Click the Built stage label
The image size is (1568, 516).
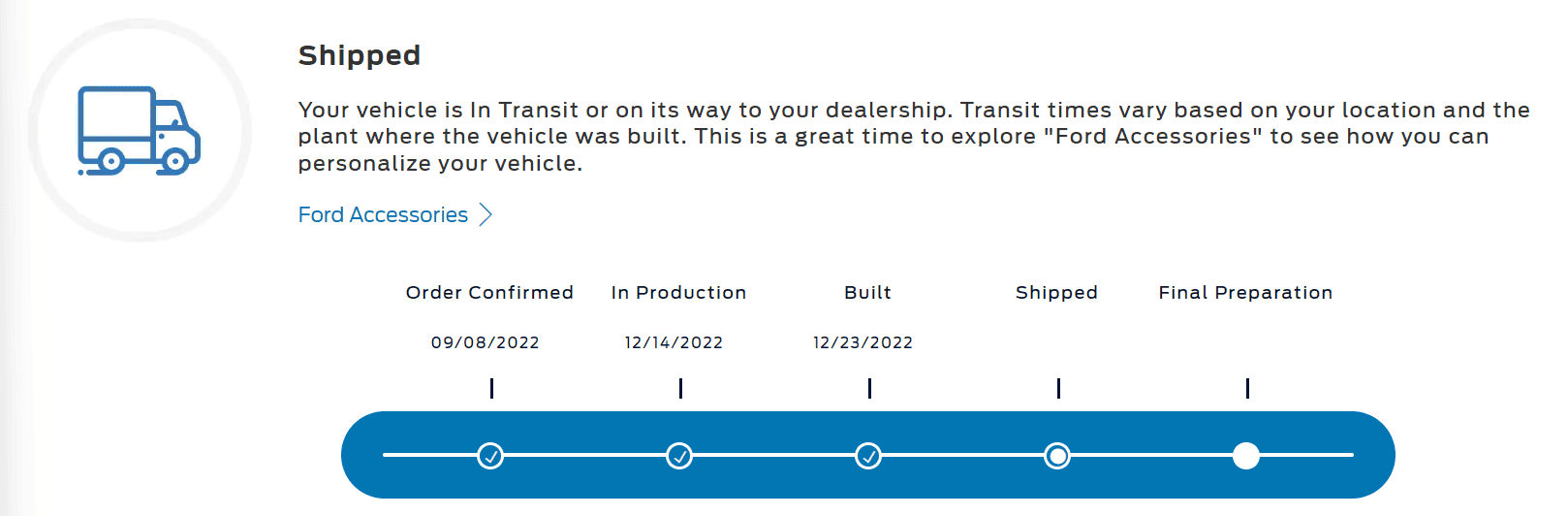pyautogui.click(x=867, y=293)
